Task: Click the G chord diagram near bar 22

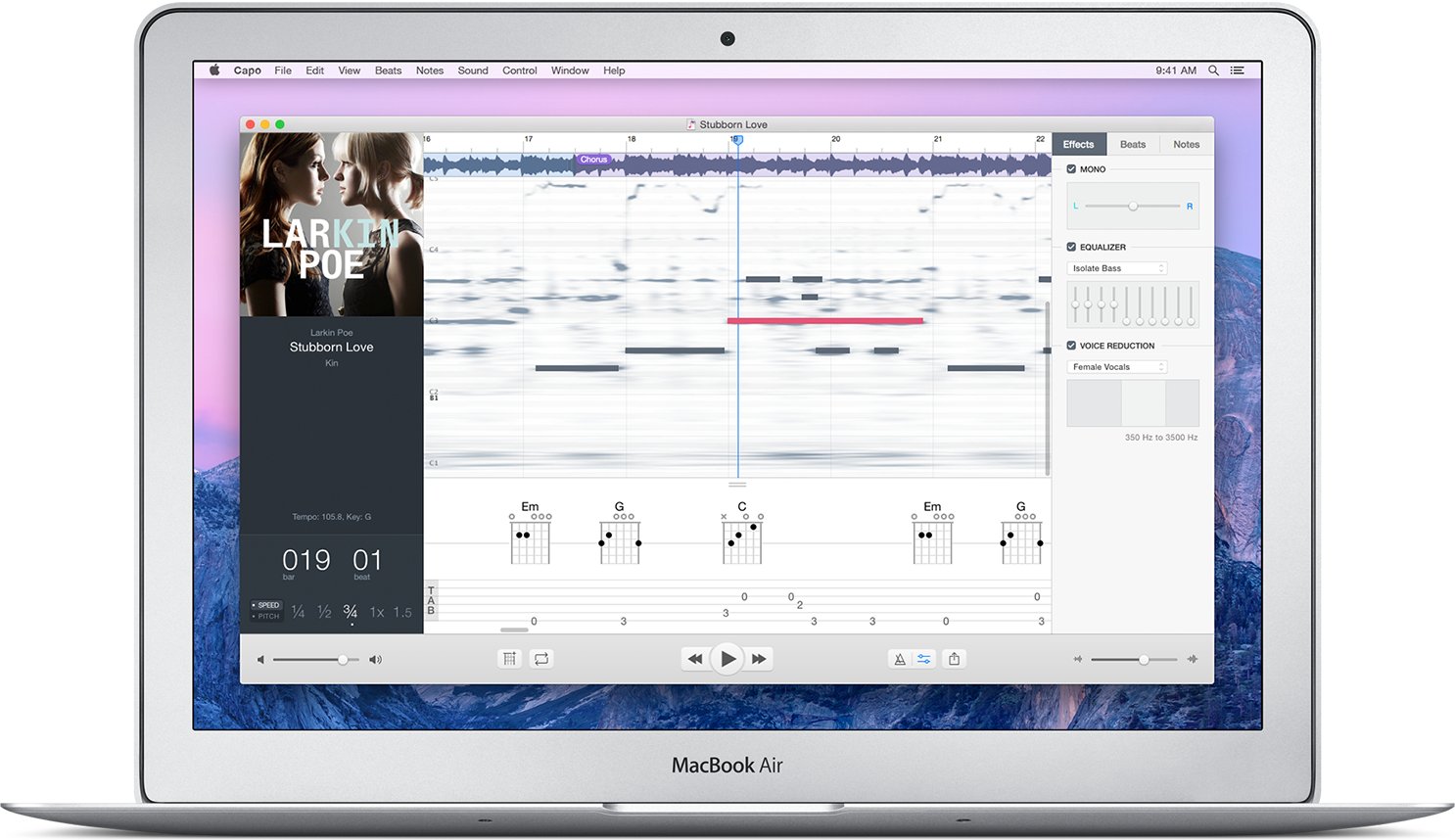Action: 1021,534
